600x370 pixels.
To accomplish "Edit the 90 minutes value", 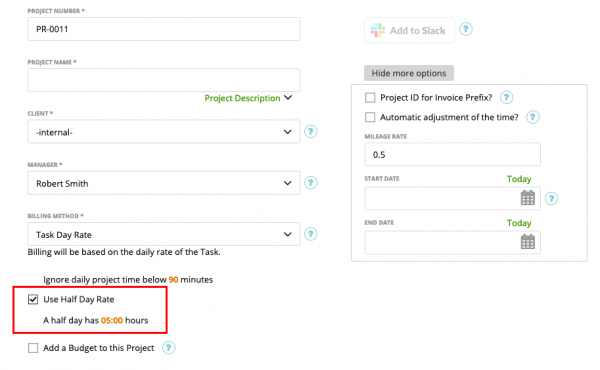I will [x=173, y=280].
